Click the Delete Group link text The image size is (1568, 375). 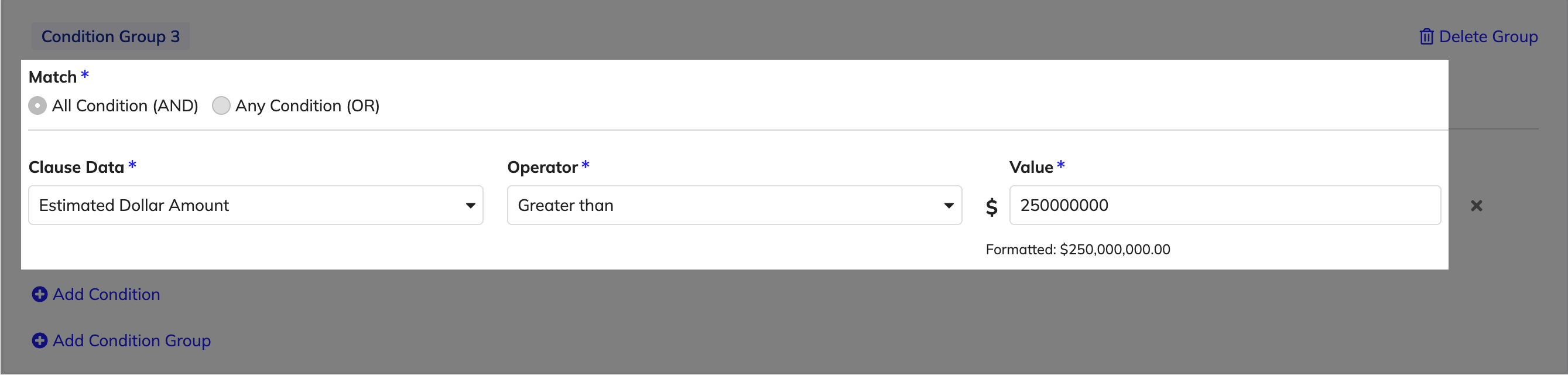click(x=1488, y=36)
